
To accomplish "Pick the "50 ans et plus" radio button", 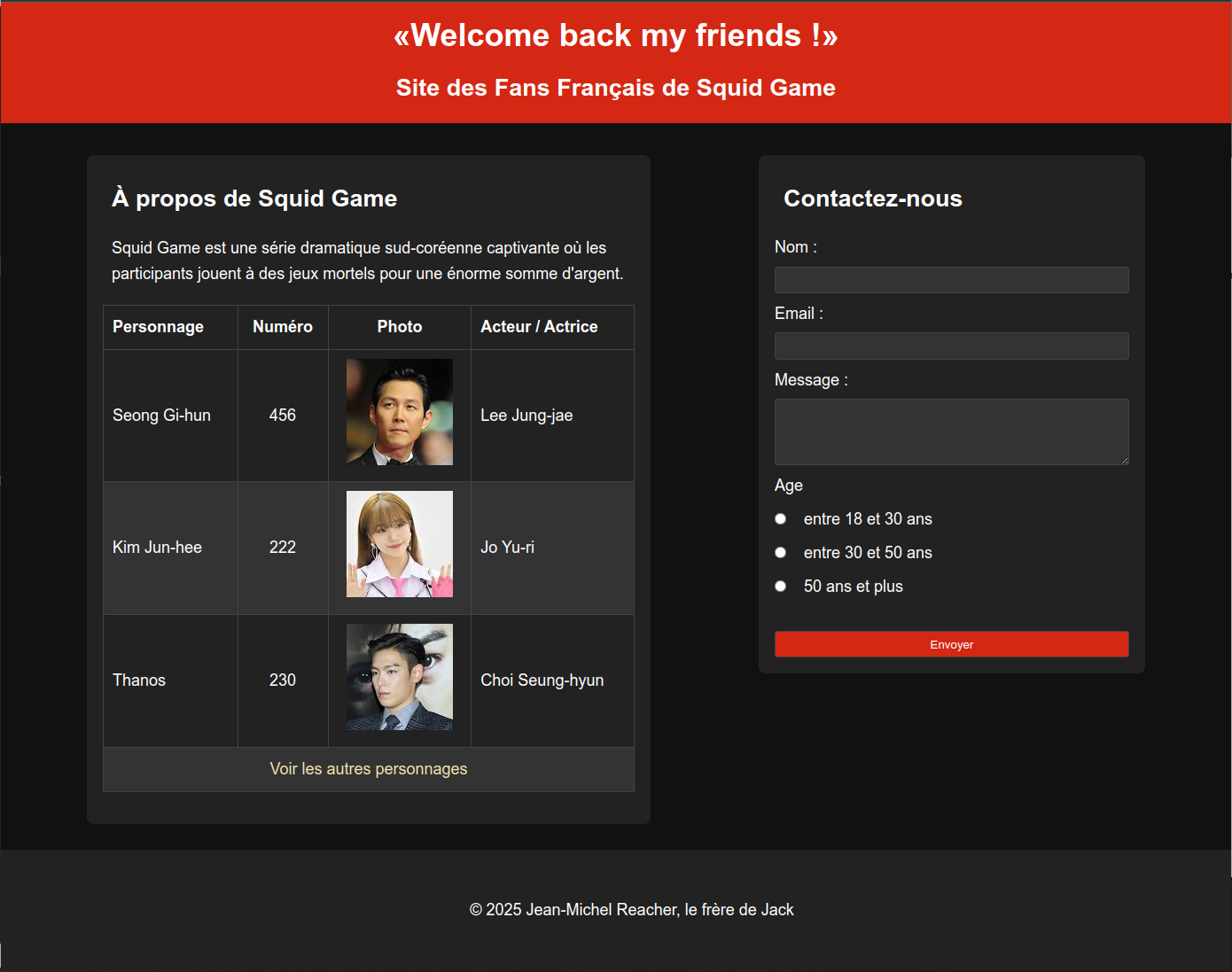I will point(781,587).
